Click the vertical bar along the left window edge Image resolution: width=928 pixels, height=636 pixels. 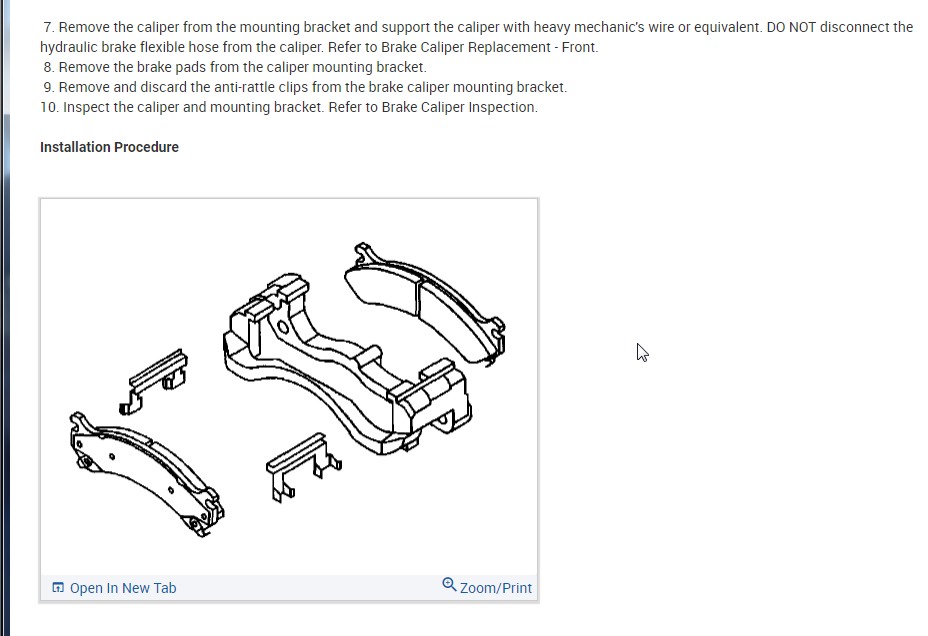(5, 318)
